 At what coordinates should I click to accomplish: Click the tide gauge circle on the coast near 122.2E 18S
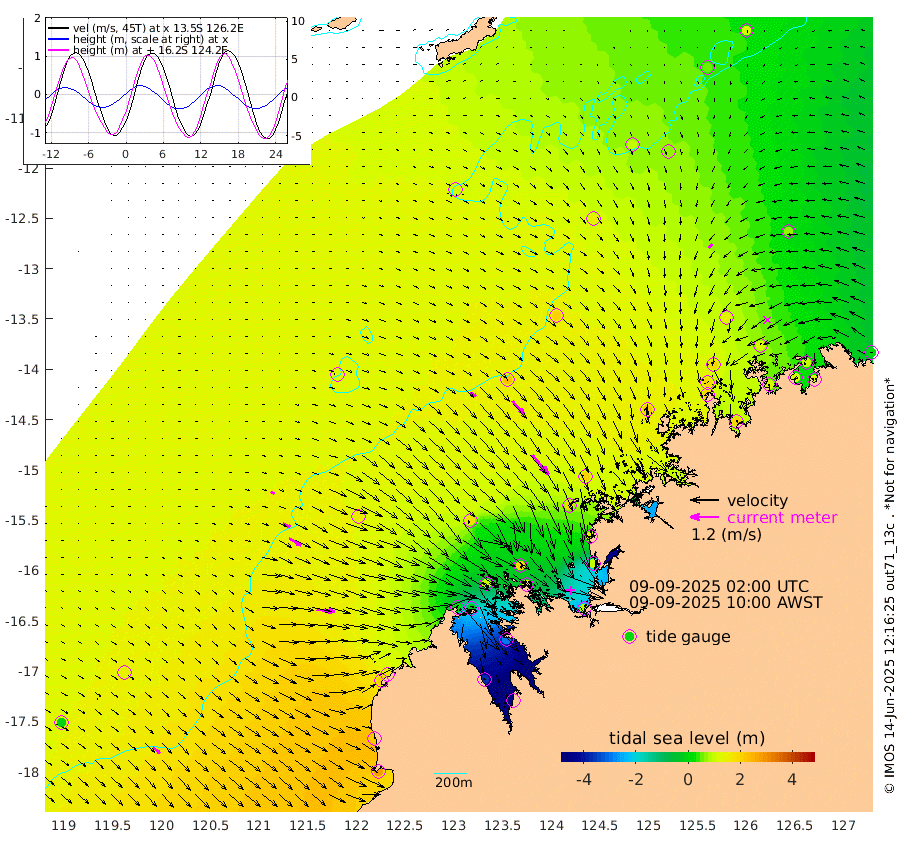click(x=378, y=771)
